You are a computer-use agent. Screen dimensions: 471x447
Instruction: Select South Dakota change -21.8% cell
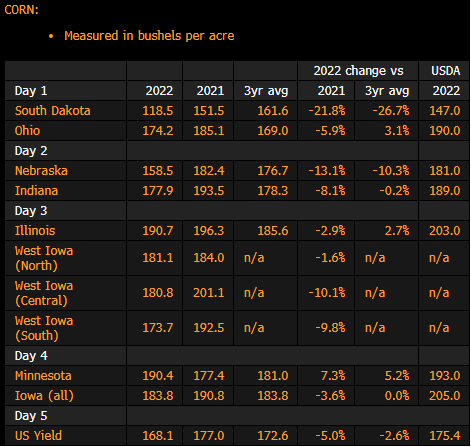(327, 111)
